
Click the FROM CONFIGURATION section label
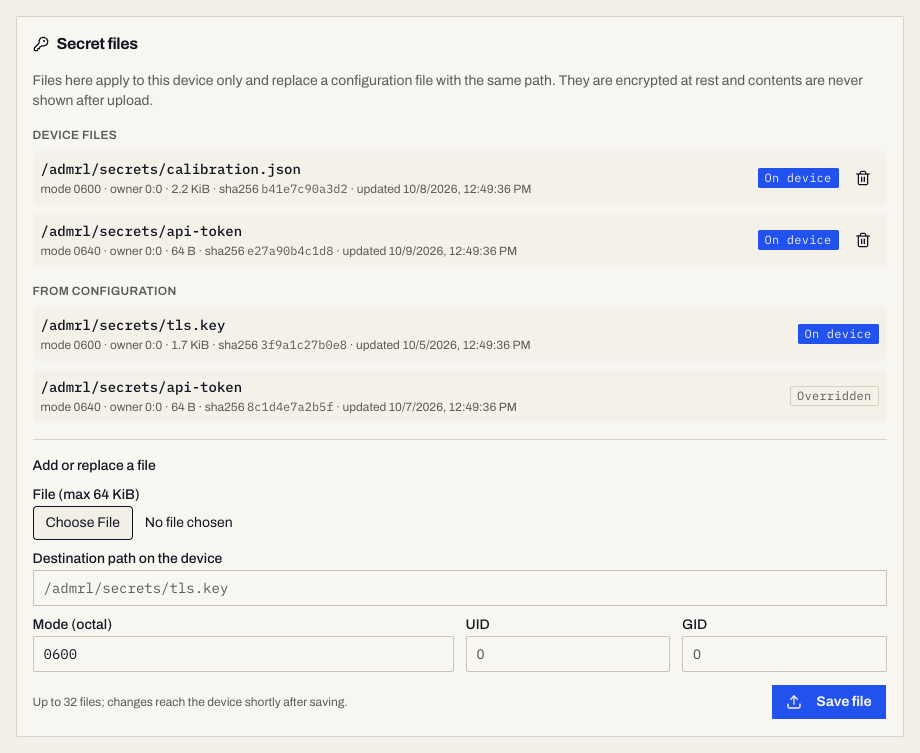pyautogui.click(x=104, y=291)
